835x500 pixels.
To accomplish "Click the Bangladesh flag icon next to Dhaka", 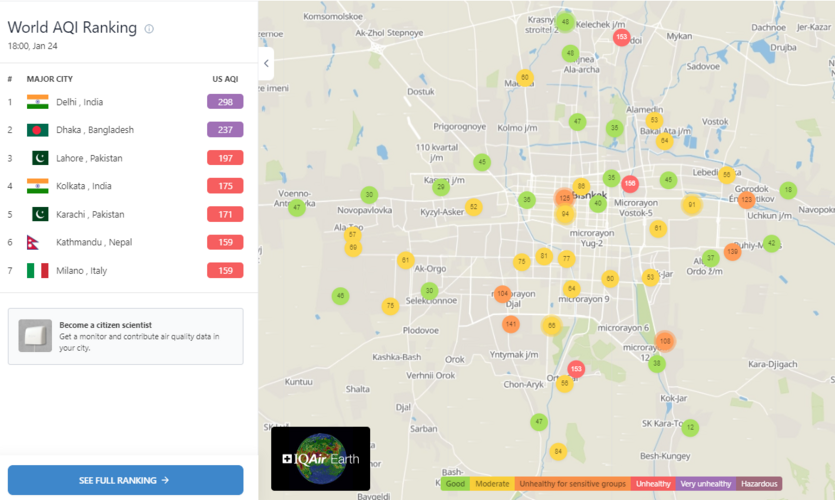I will 38,130.
